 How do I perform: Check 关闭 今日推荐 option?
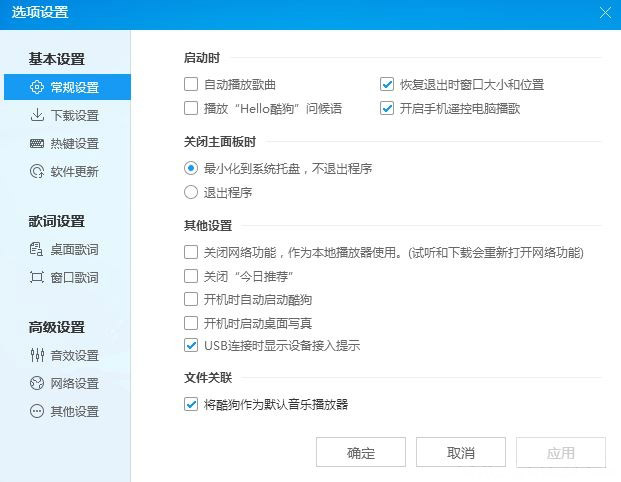pyautogui.click(x=191, y=276)
